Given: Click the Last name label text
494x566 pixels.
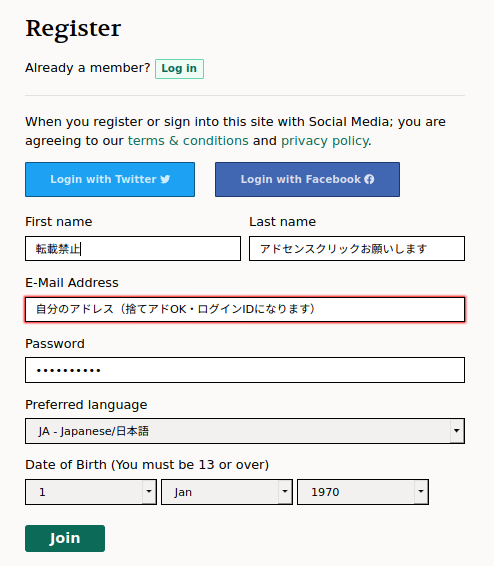Looking at the screenshot, I should 283,222.
